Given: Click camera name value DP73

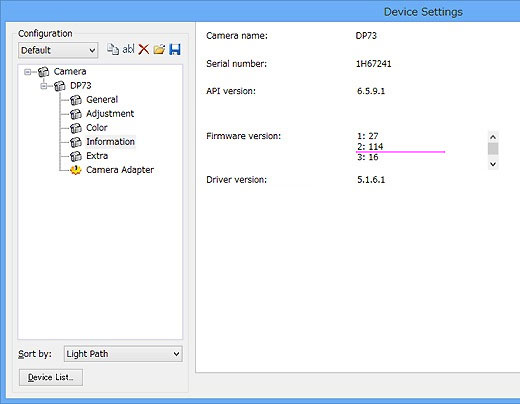Looking at the screenshot, I should 366,36.
